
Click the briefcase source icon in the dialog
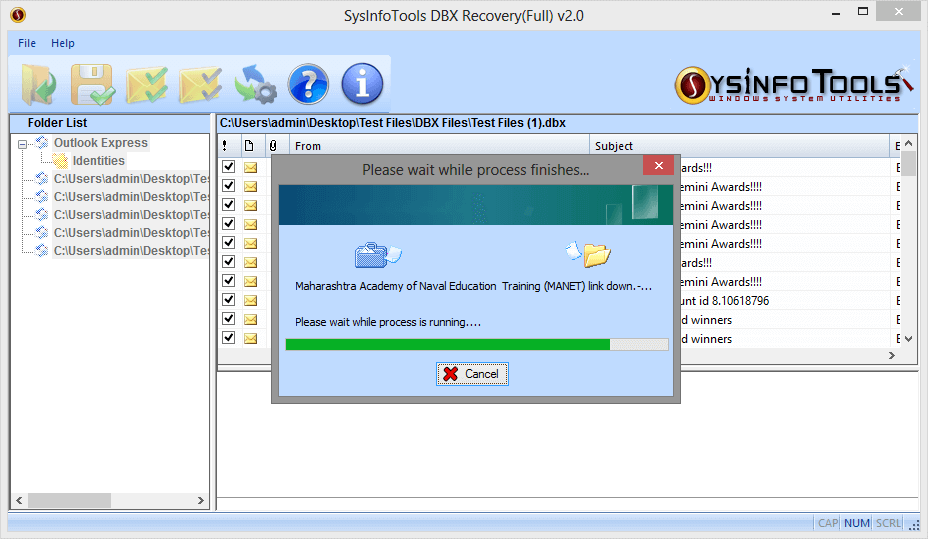[378, 255]
